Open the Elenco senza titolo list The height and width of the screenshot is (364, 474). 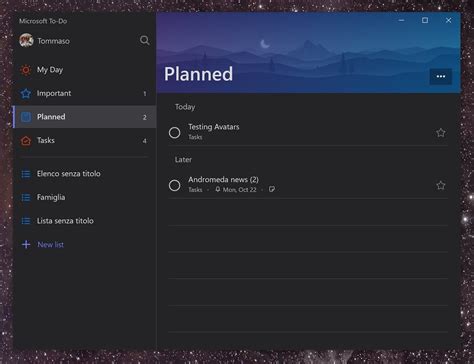pyautogui.click(x=85, y=174)
